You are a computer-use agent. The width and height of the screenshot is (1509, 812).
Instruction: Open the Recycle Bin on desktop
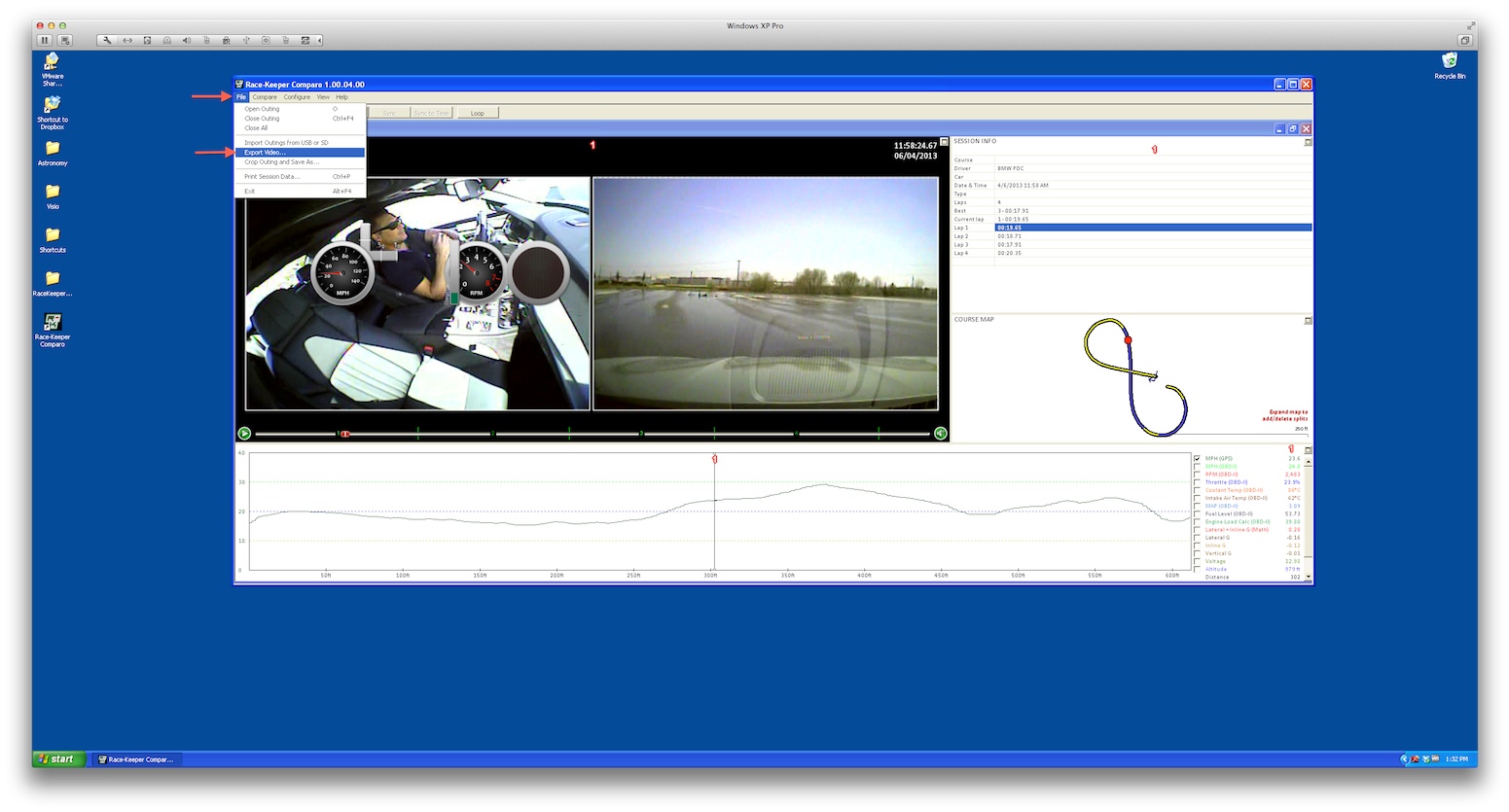tap(1450, 66)
